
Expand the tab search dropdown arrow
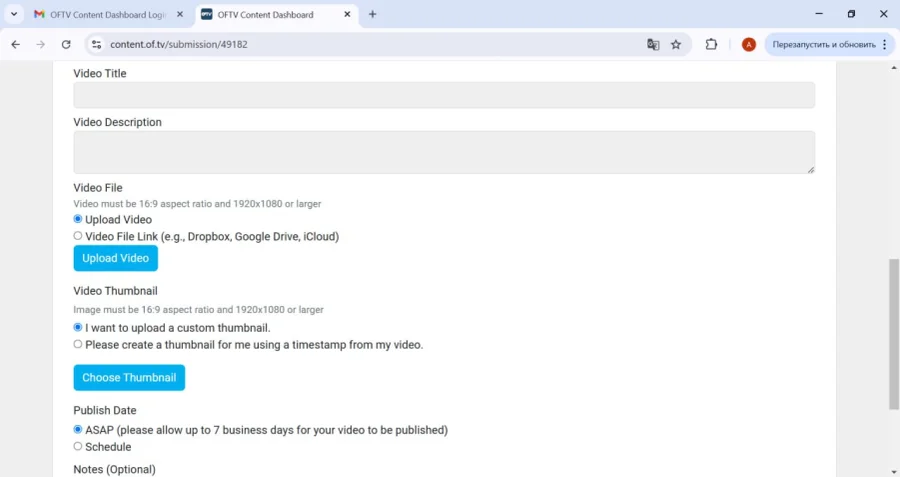(x=14, y=14)
